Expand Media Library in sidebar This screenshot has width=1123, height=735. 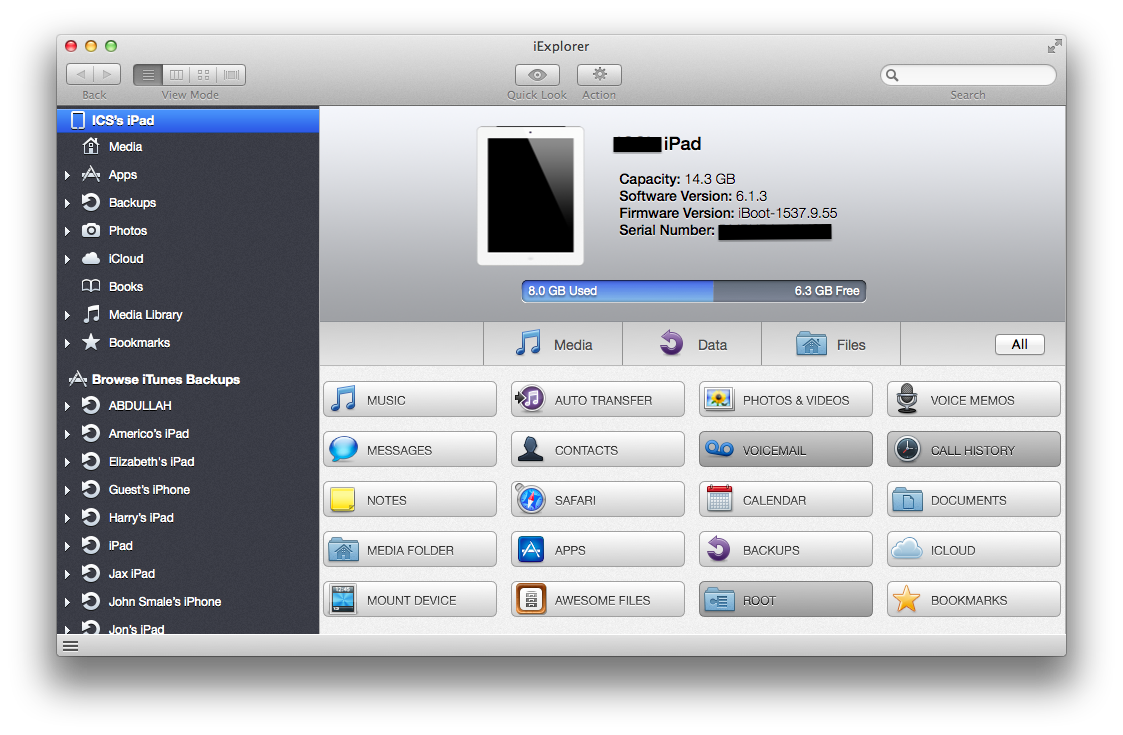tap(67, 314)
